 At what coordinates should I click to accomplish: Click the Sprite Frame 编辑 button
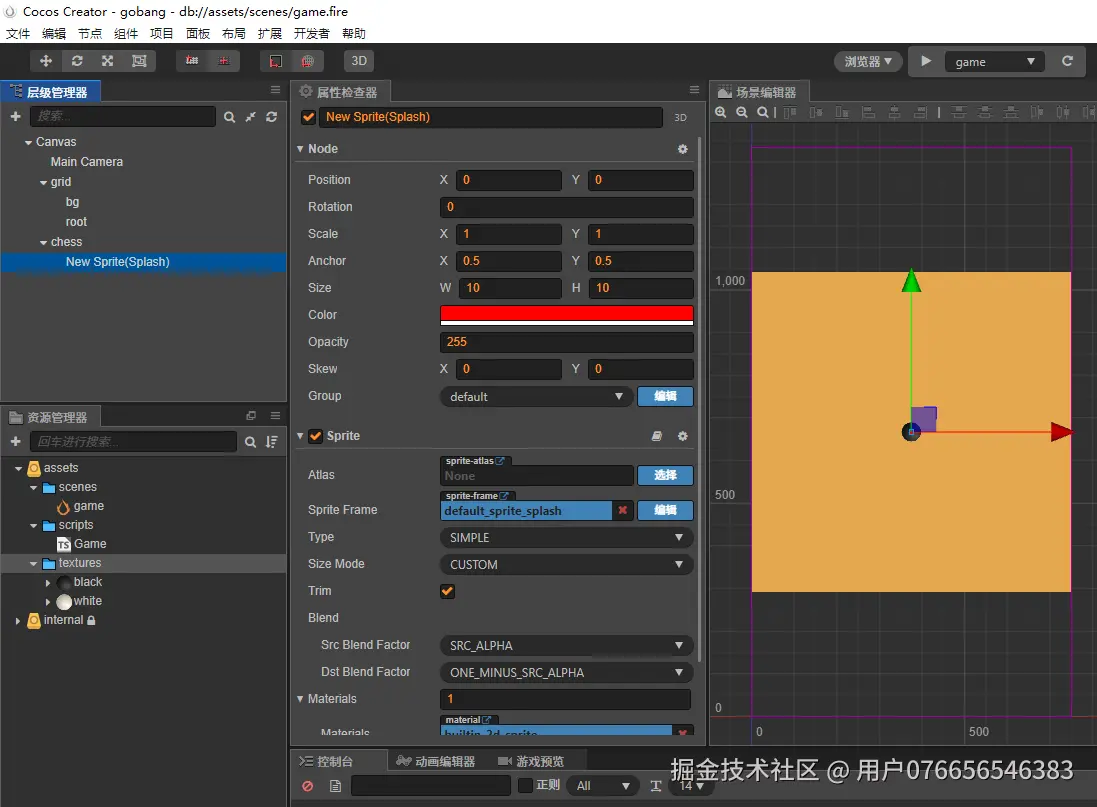pyautogui.click(x=665, y=510)
